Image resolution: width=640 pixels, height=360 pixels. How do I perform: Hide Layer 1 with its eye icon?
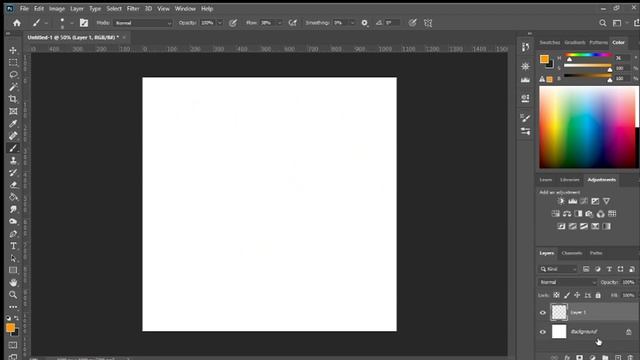[543, 313]
